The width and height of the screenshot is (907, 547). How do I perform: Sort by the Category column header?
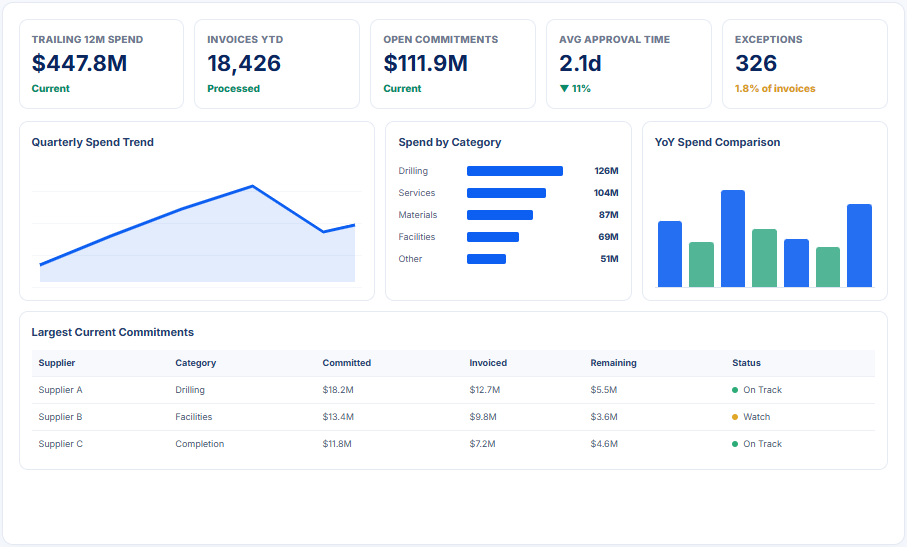point(196,363)
